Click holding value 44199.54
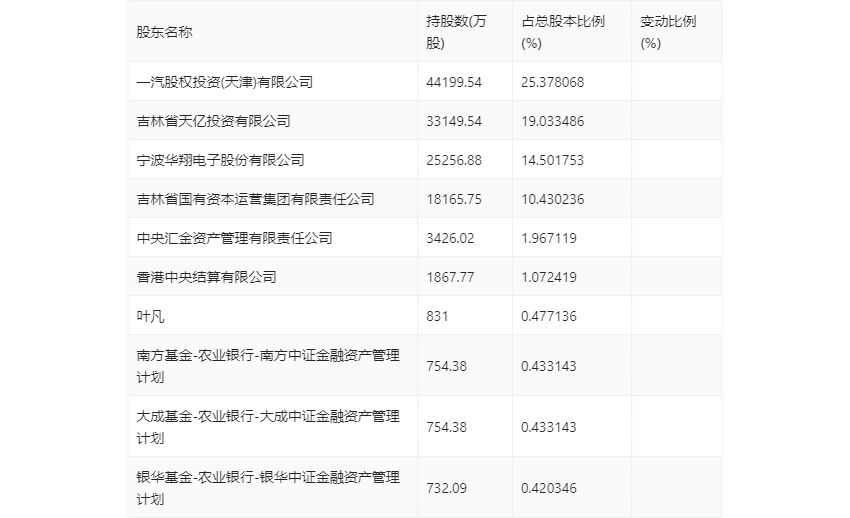The width and height of the screenshot is (850, 518). click(454, 82)
